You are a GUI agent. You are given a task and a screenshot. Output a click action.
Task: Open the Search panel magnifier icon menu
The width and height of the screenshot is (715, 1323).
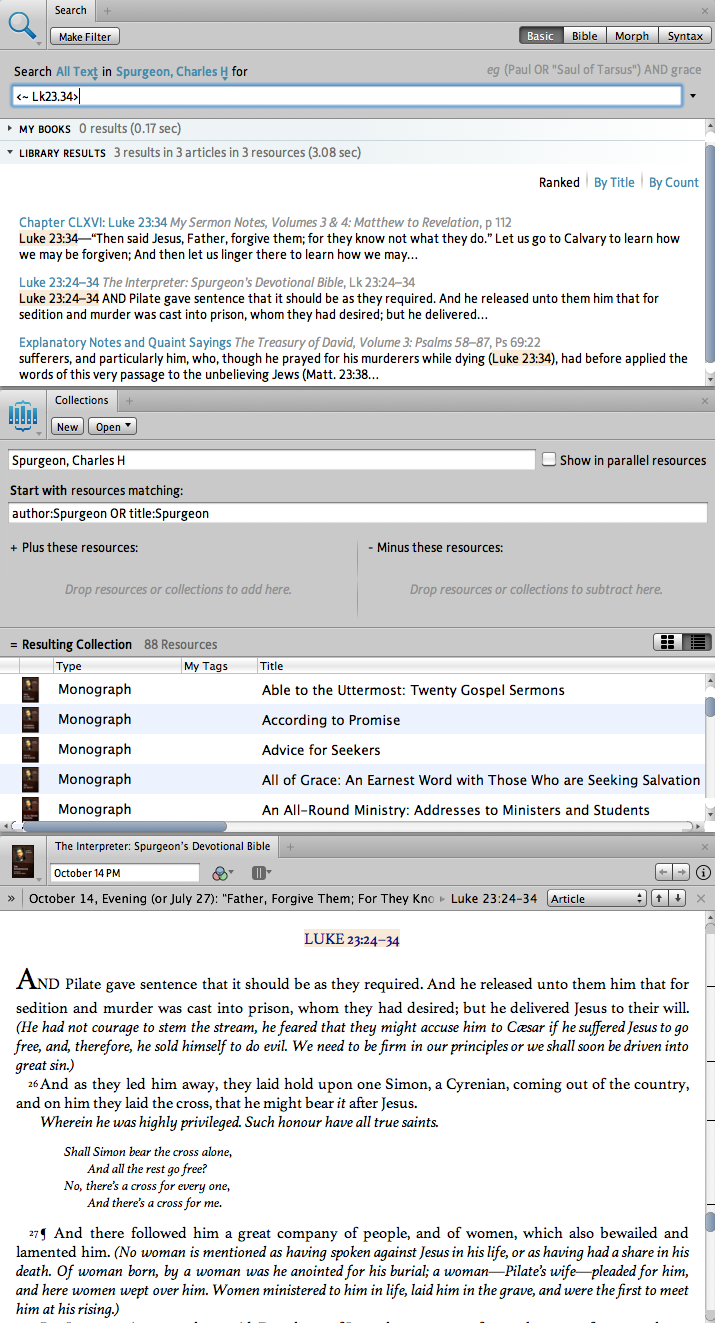[x=22, y=25]
